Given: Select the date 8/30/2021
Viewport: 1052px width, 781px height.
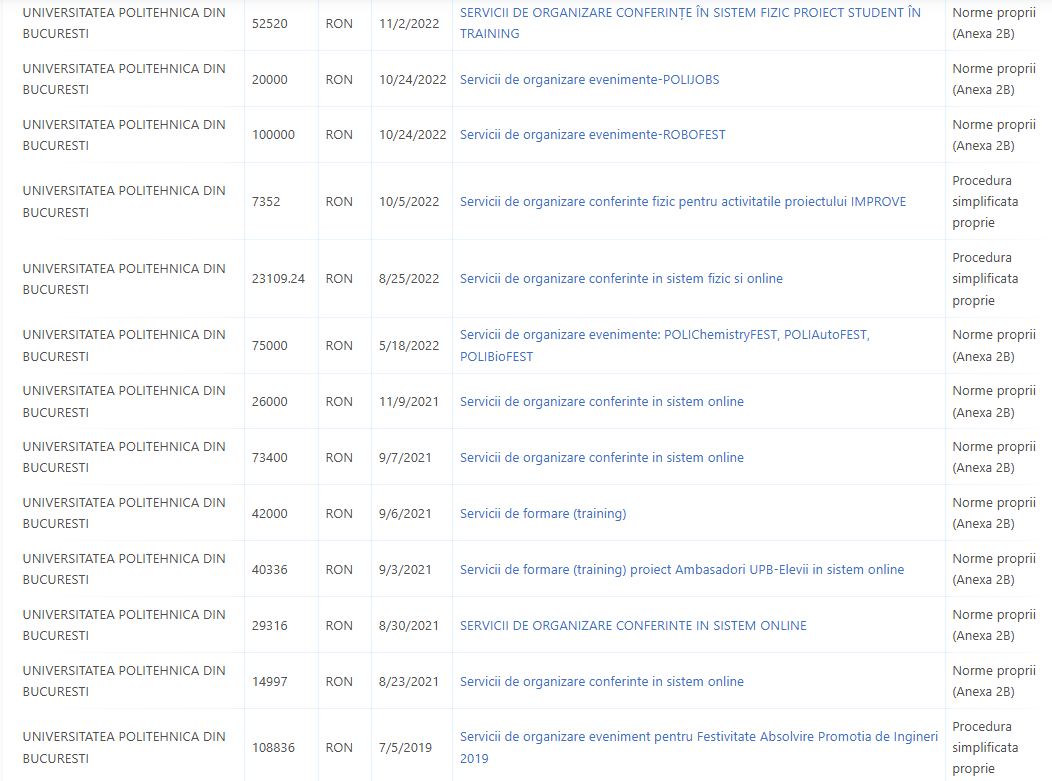Looking at the screenshot, I should coord(409,625).
